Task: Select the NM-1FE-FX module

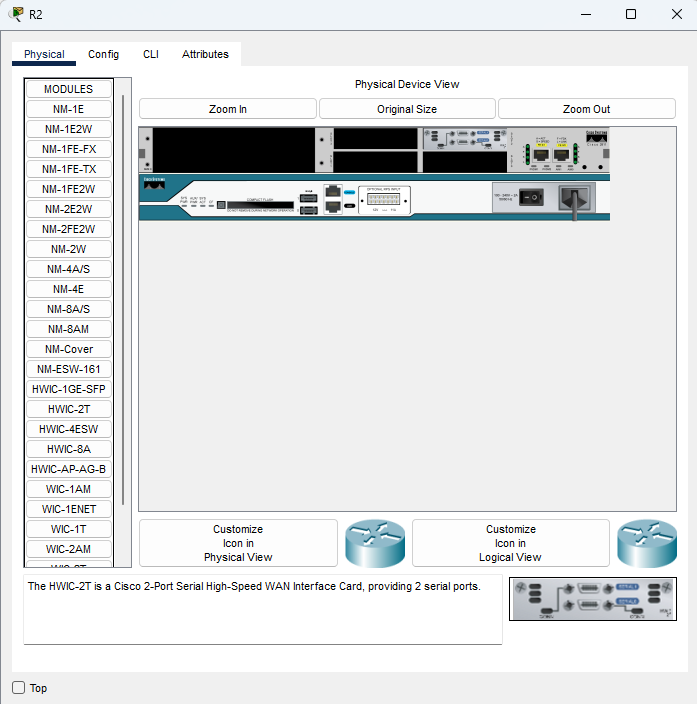Action: 69,149
